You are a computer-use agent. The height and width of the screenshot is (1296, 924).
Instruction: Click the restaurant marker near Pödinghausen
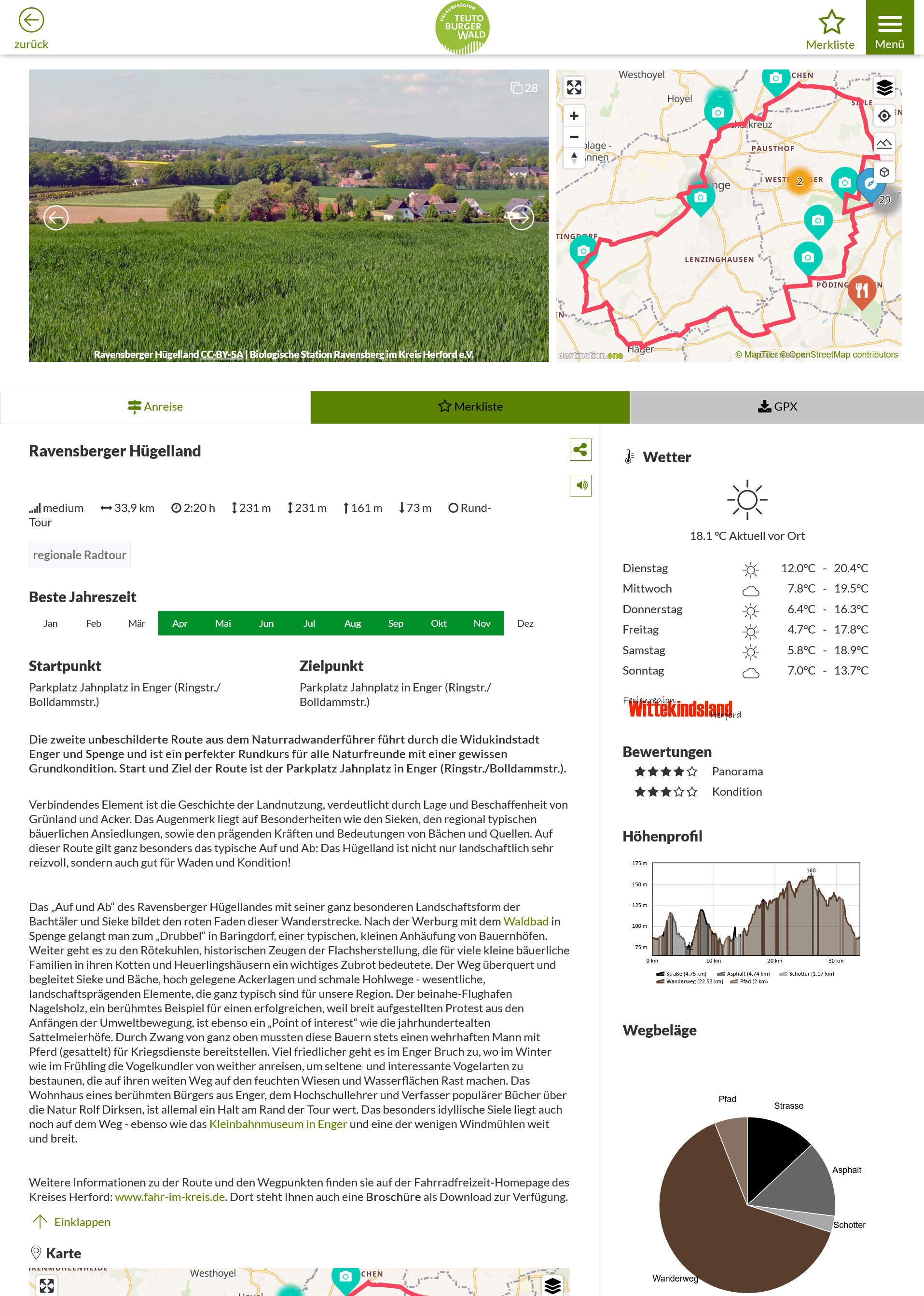click(861, 291)
